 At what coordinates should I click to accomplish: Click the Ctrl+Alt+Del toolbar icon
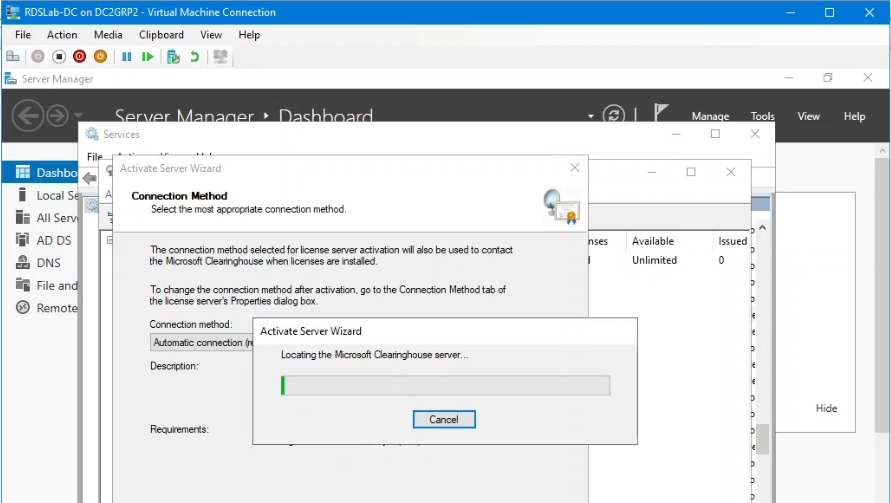click(x=13, y=57)
